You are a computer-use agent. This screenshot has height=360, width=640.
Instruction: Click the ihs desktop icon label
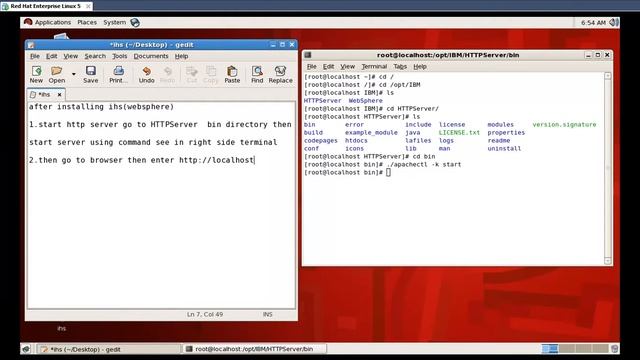(x=62, y=328)
